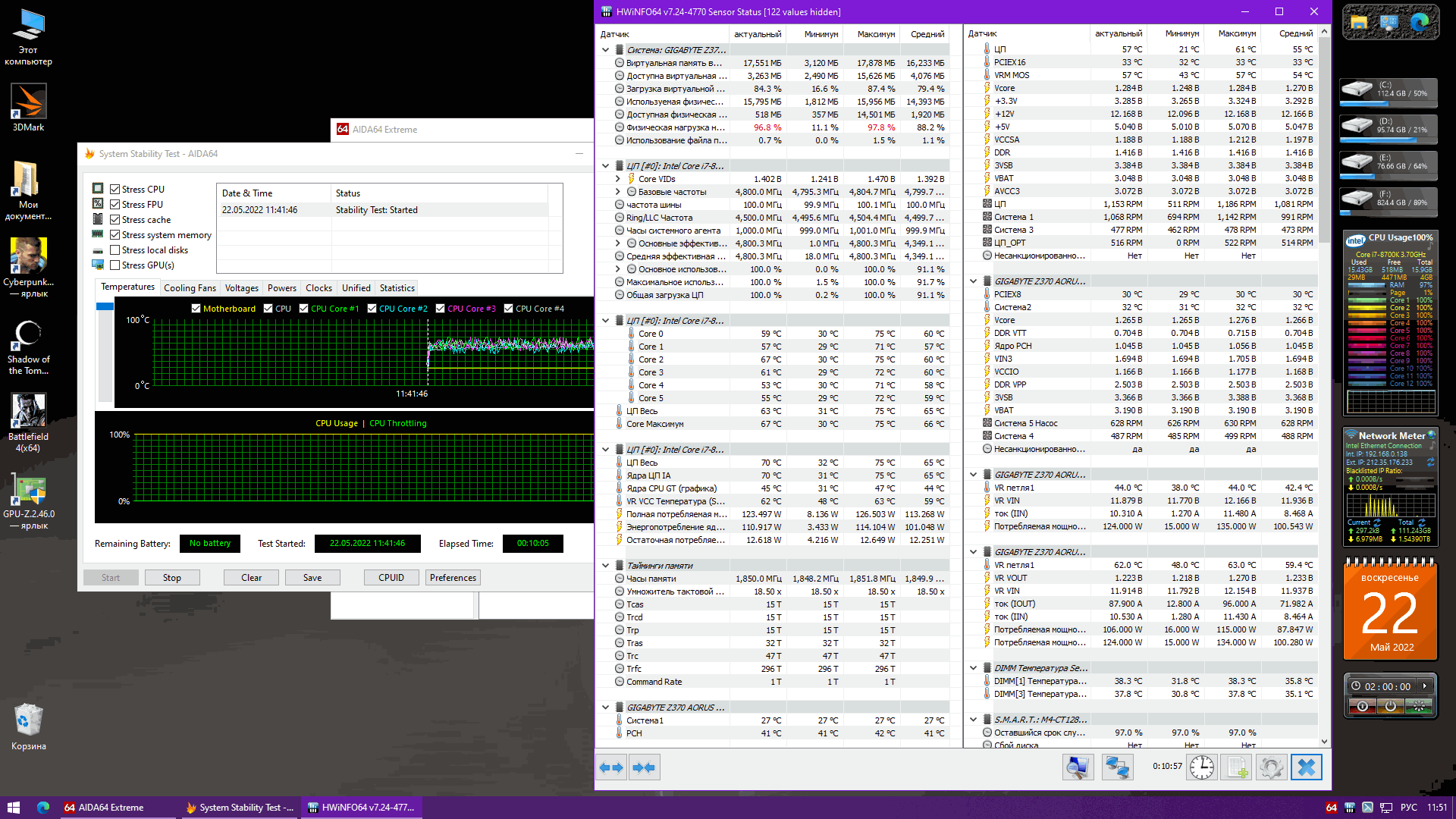Open HWiNFO sensor settings gear icon
1456x819 pixels.
[x=1271, y=767]
